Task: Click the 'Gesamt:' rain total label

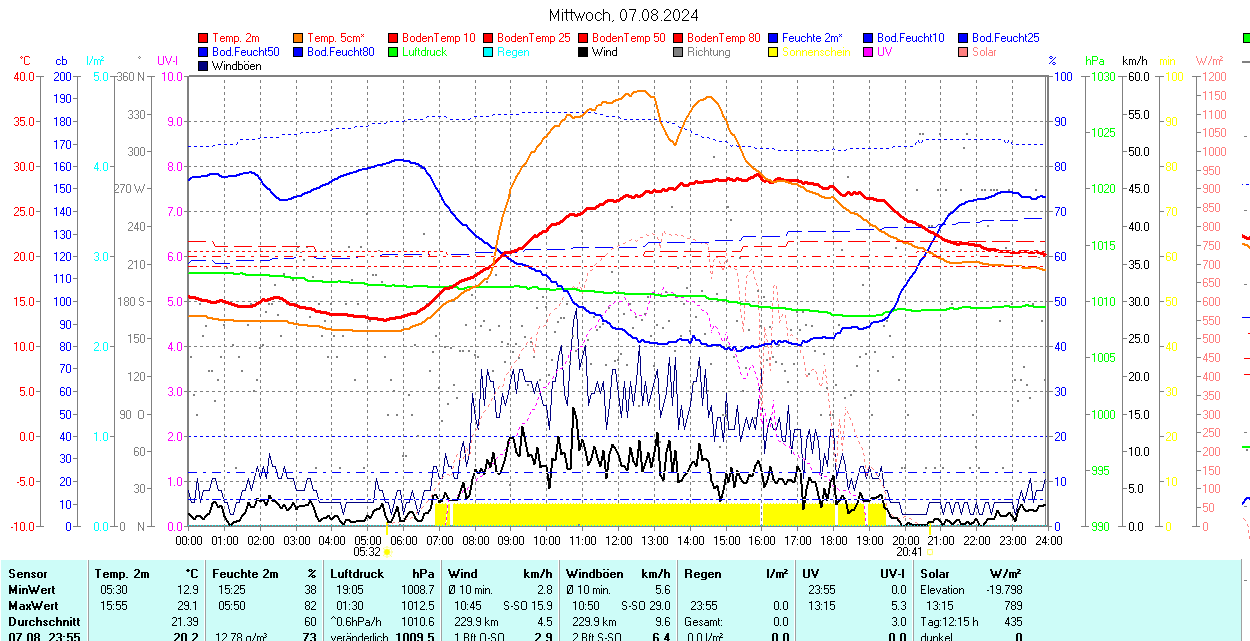Action: (x=704, y=622)
